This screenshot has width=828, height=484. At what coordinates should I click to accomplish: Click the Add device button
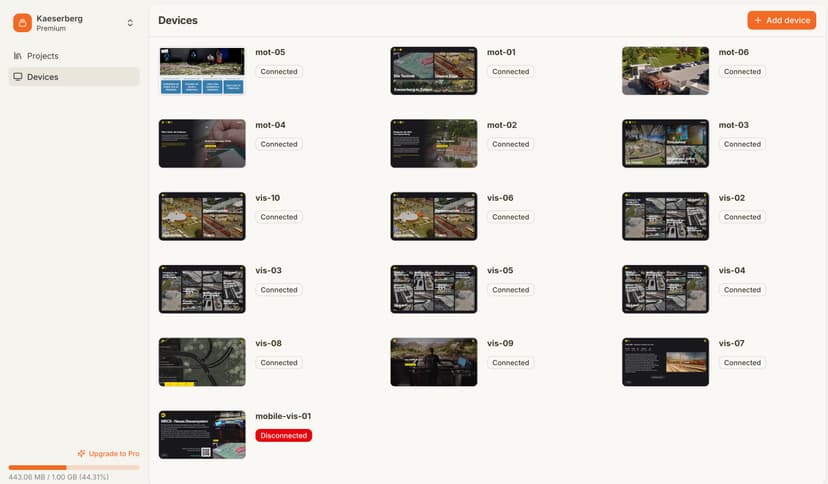(x=781, y=20)
